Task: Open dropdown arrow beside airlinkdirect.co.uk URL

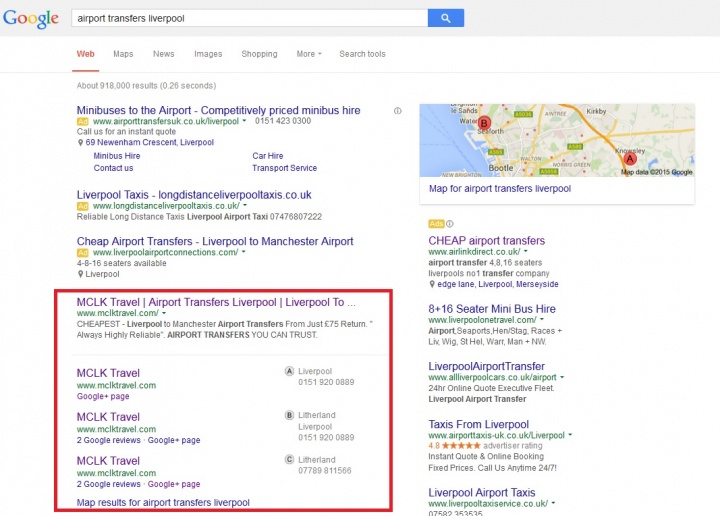Action: pos(526,252)
